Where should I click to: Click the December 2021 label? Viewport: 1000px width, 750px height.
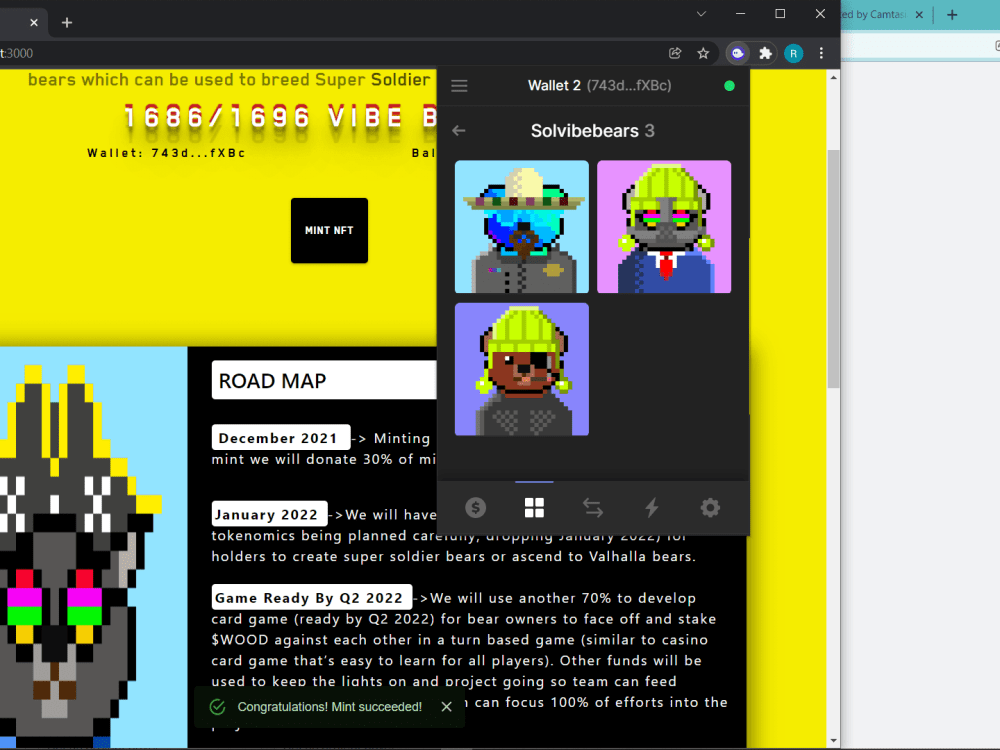point(281,438)
